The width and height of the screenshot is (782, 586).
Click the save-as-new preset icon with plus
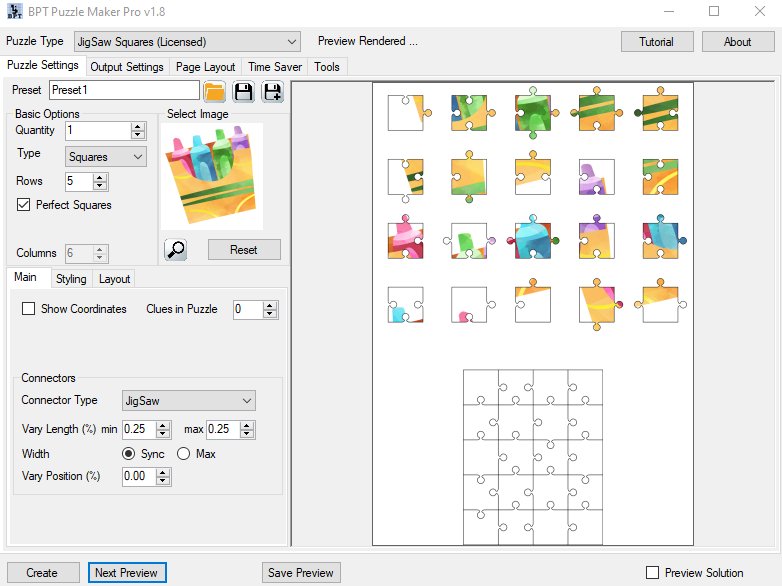[272, 92]
